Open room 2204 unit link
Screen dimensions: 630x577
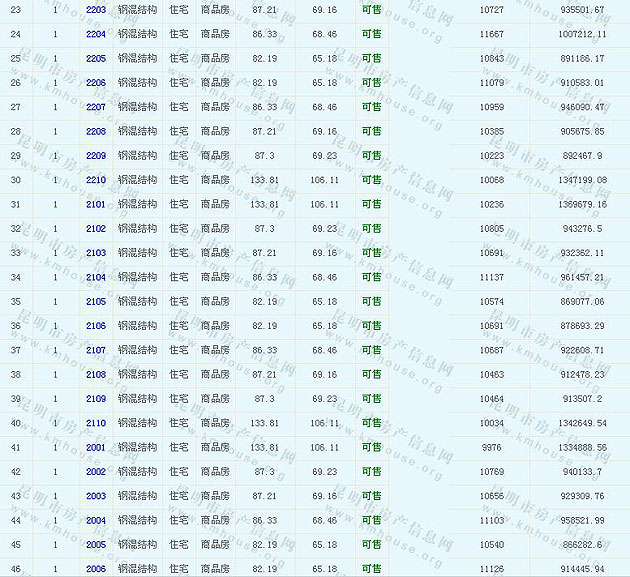point(96,34)
